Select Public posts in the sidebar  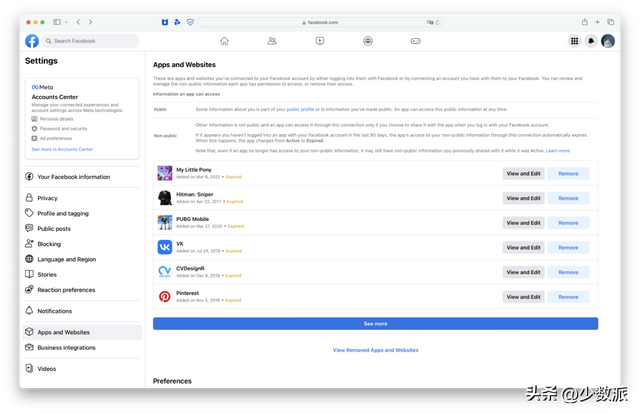(x=82, y=229)
